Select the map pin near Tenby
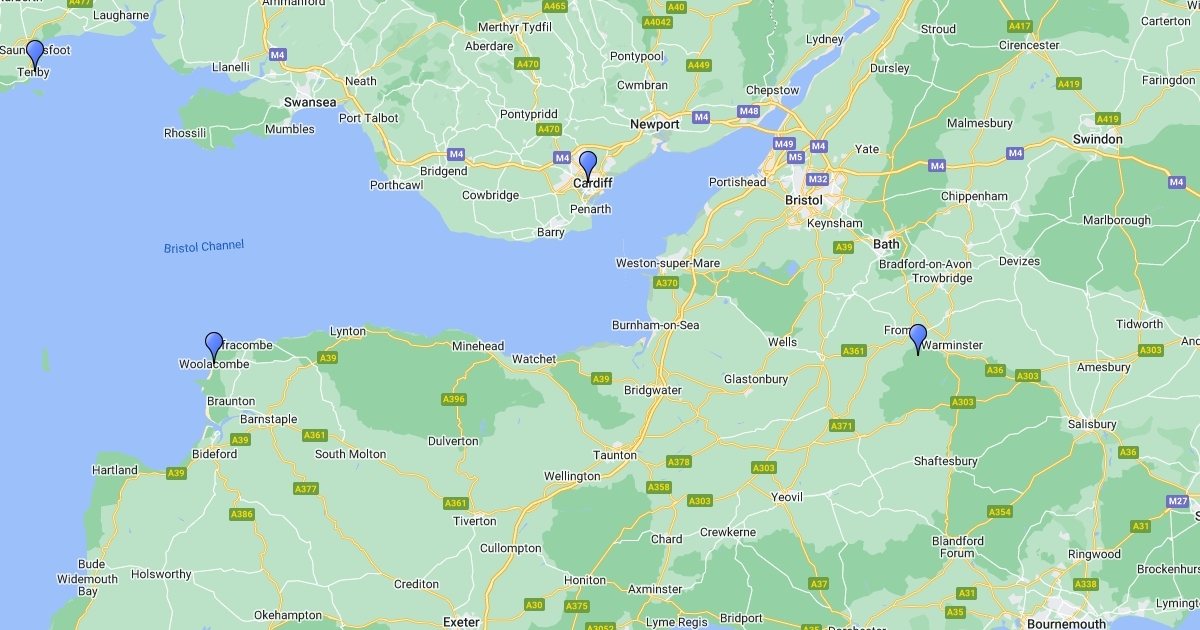This screenshot has height=630, width=1200. 35,55
